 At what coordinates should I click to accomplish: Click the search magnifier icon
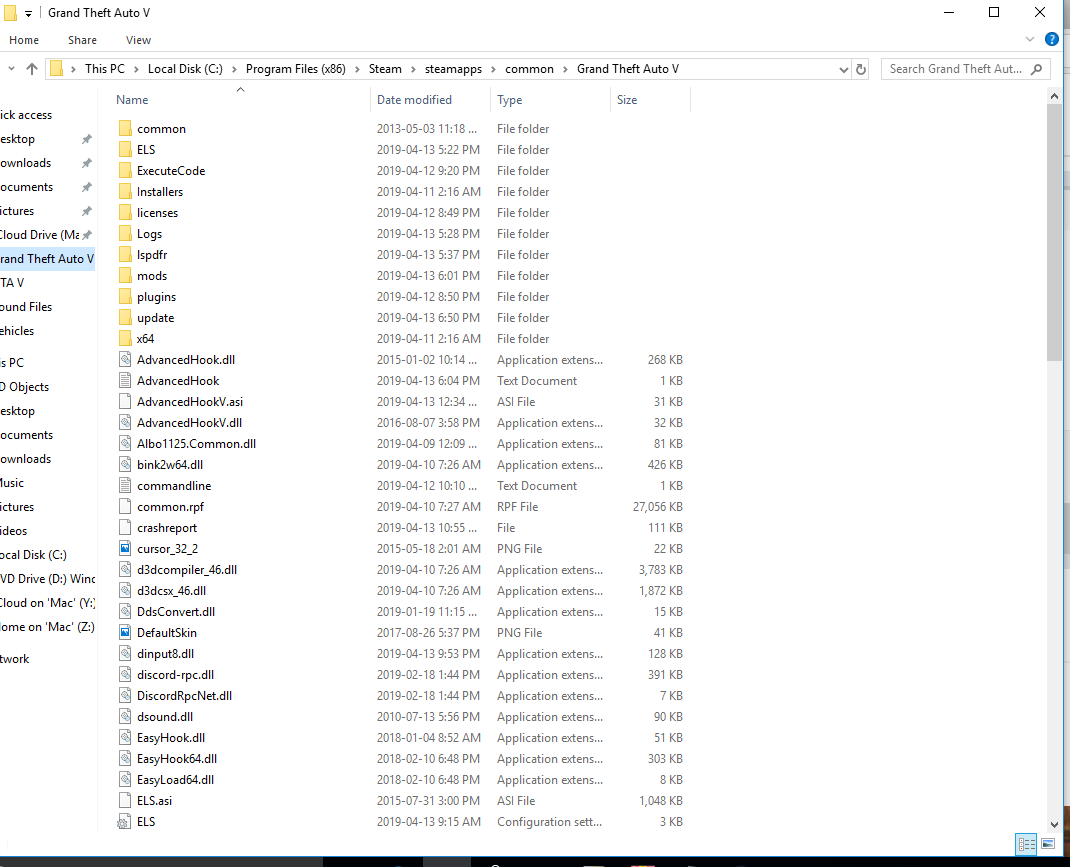pos(1037,69)
